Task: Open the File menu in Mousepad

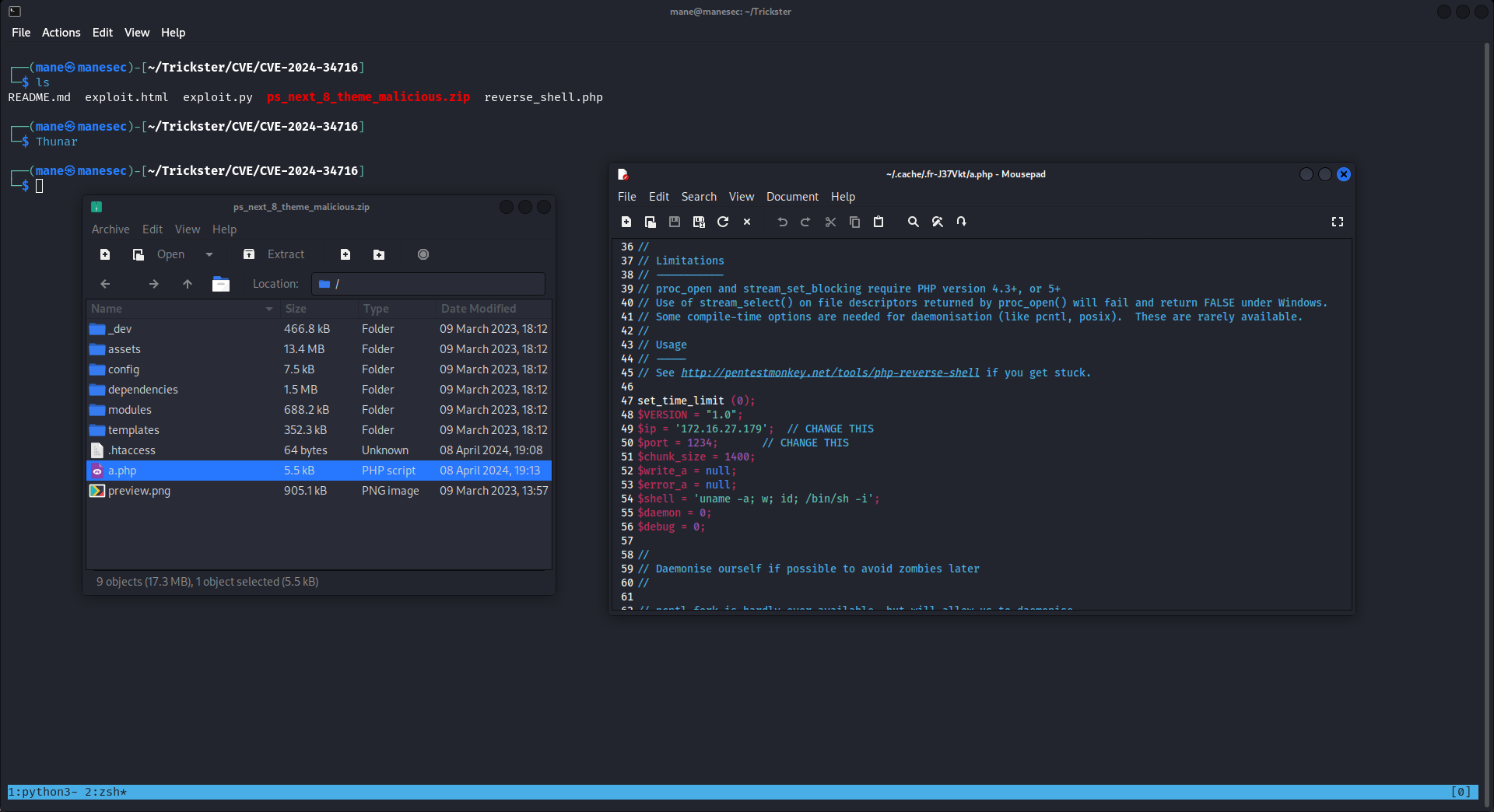Action: 627,197
